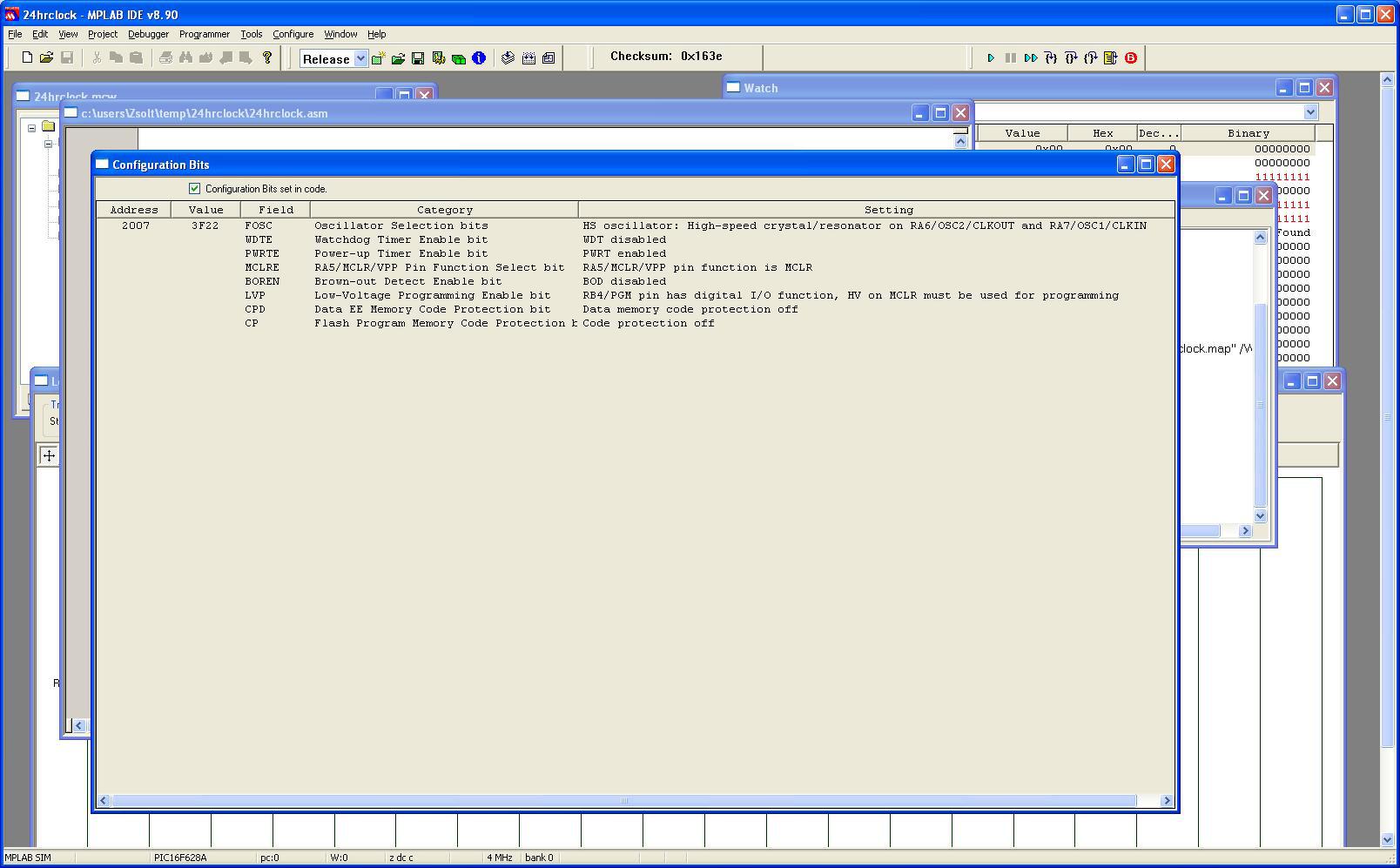Screen dimensions: 1400x868
Task: Click the Open Project icon
Action: (x=398, y=58)
